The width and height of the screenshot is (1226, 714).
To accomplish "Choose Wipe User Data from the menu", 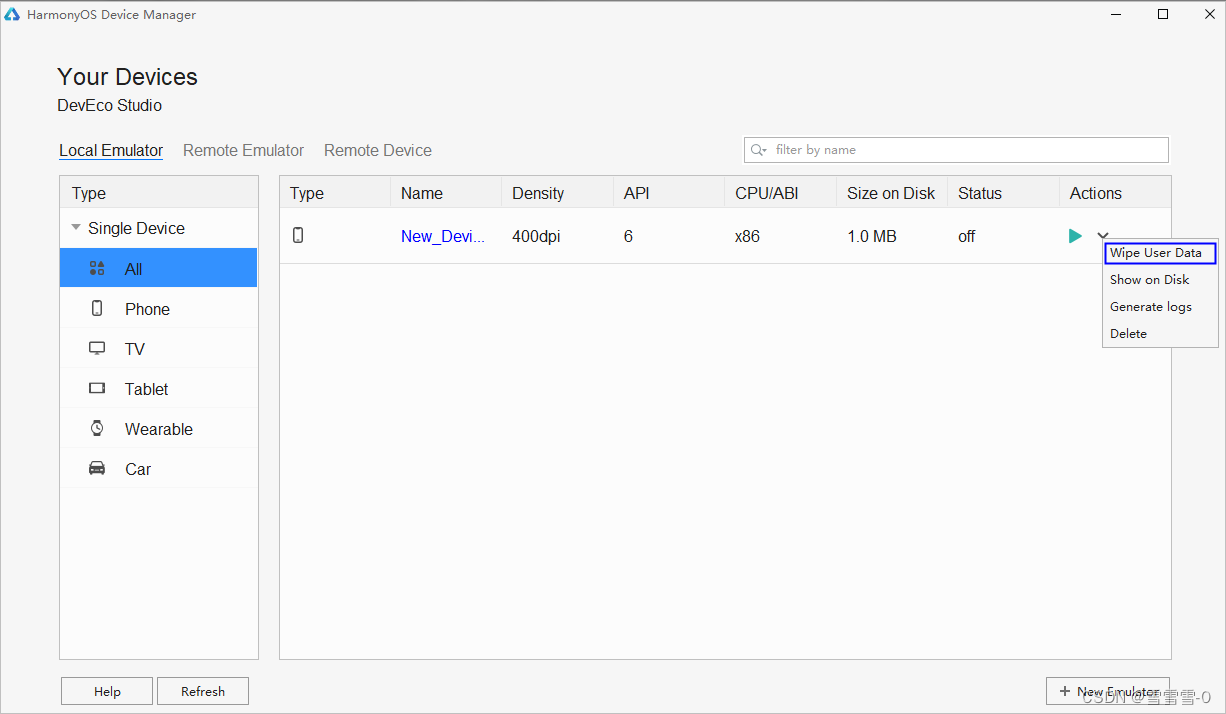I will click(1160, 253).
